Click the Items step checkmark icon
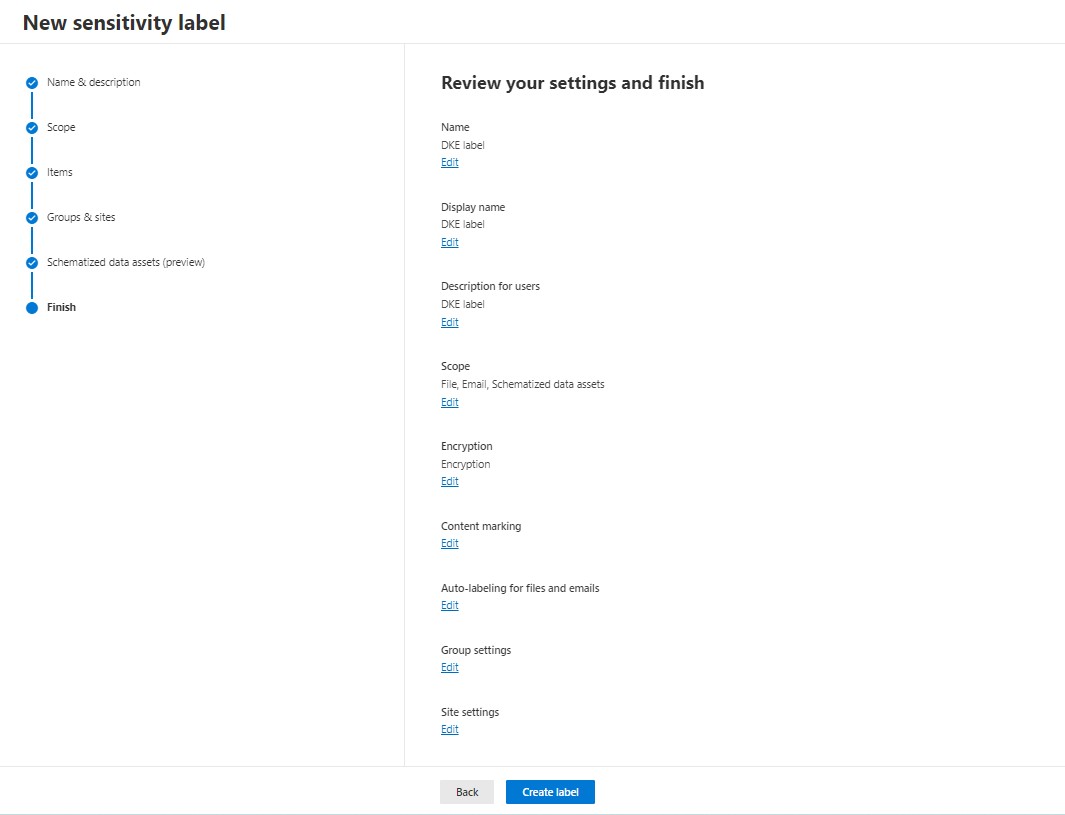Image resolution: width=1065 pixels, height=815 pixels. point(32,173)
